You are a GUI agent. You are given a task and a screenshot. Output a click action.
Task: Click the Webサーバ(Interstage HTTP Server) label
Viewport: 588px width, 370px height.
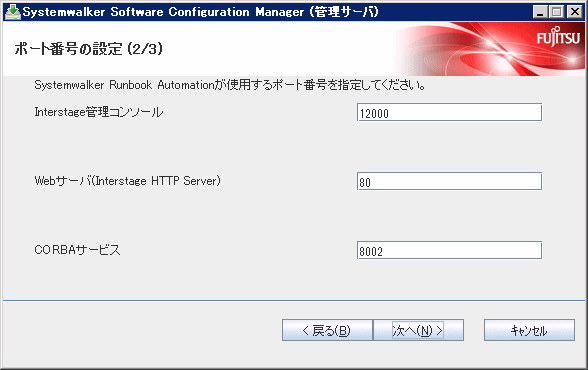coord(128,181)
